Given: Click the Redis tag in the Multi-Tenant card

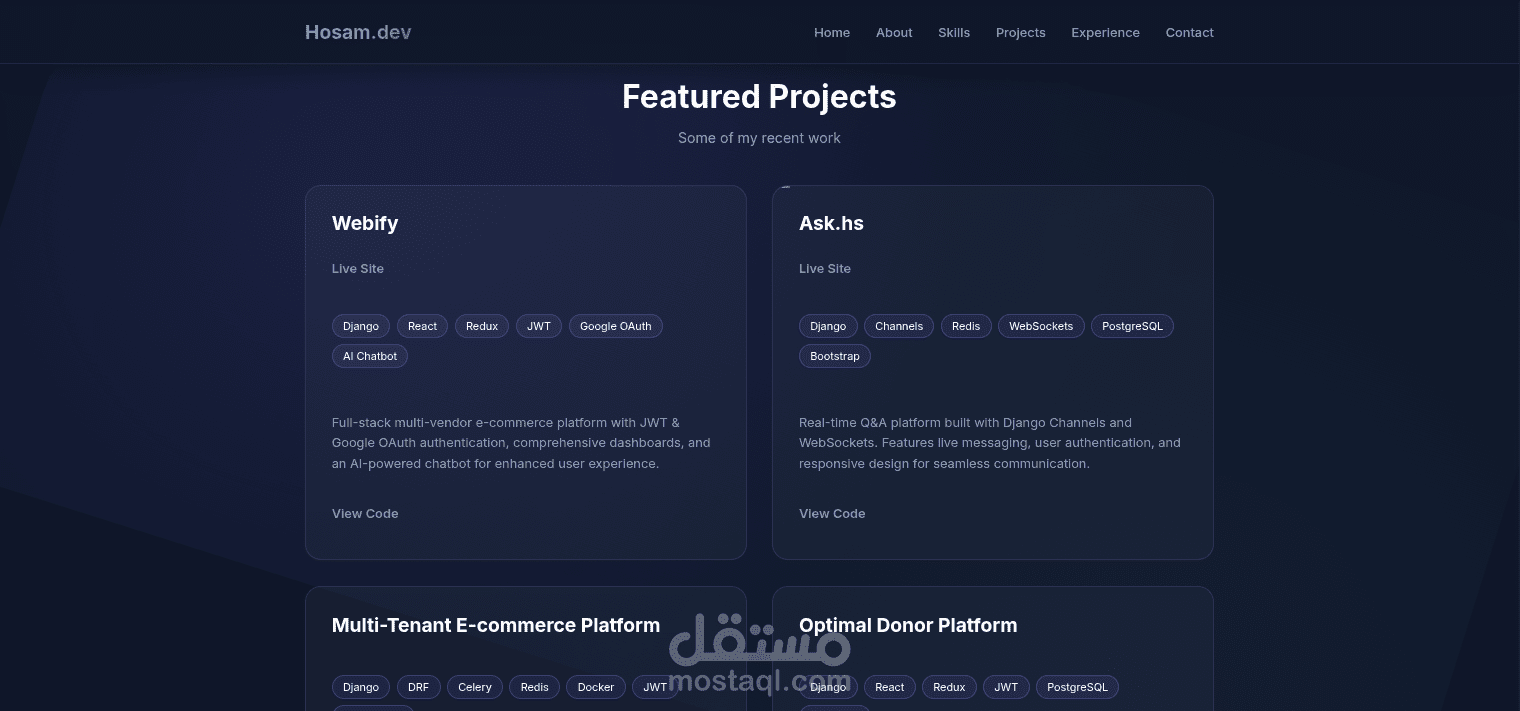Looking at the screenshot, I should pyautogui.click(x=535, y=687).
